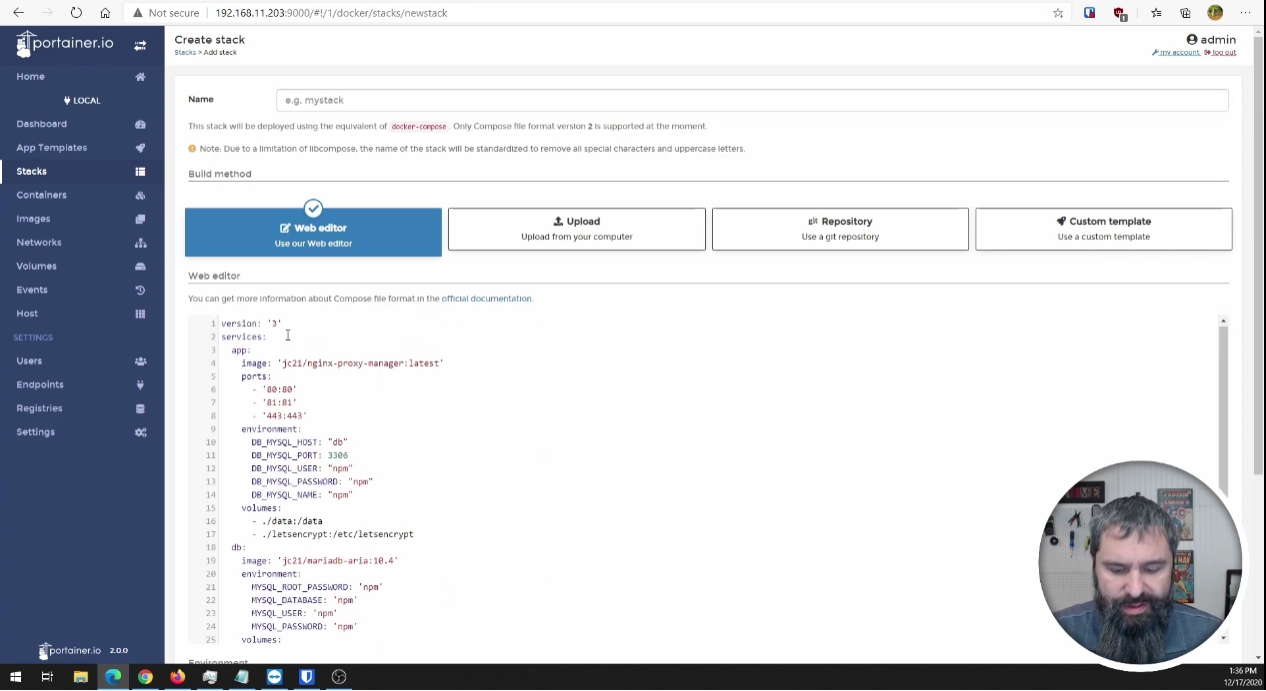This screenshot has width=1266, height=691.
Task: Select Web editor build method
Action: (313, 232)
